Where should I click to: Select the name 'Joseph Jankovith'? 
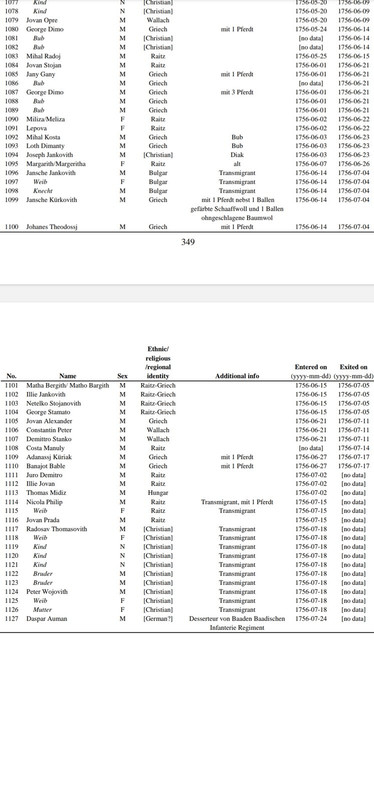point(49,155)
